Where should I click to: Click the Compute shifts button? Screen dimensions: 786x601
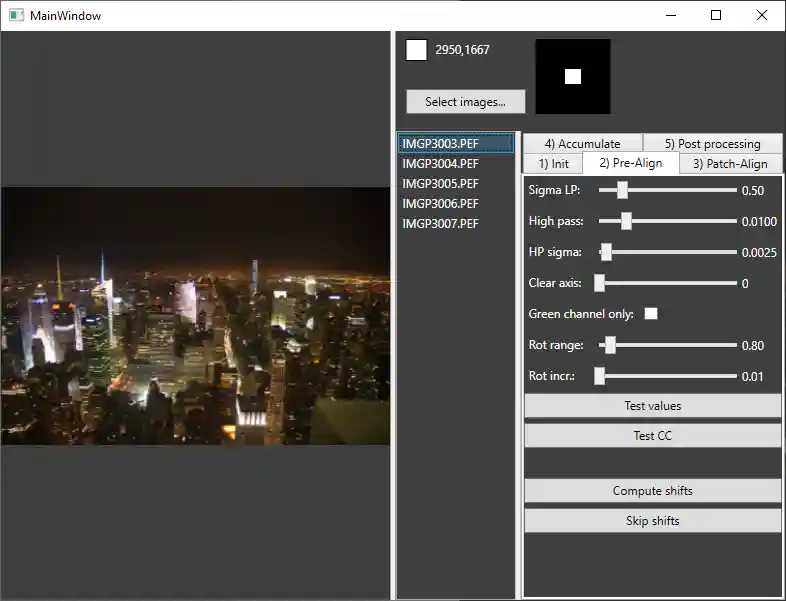pyautogui.click(x=652, y=491)
